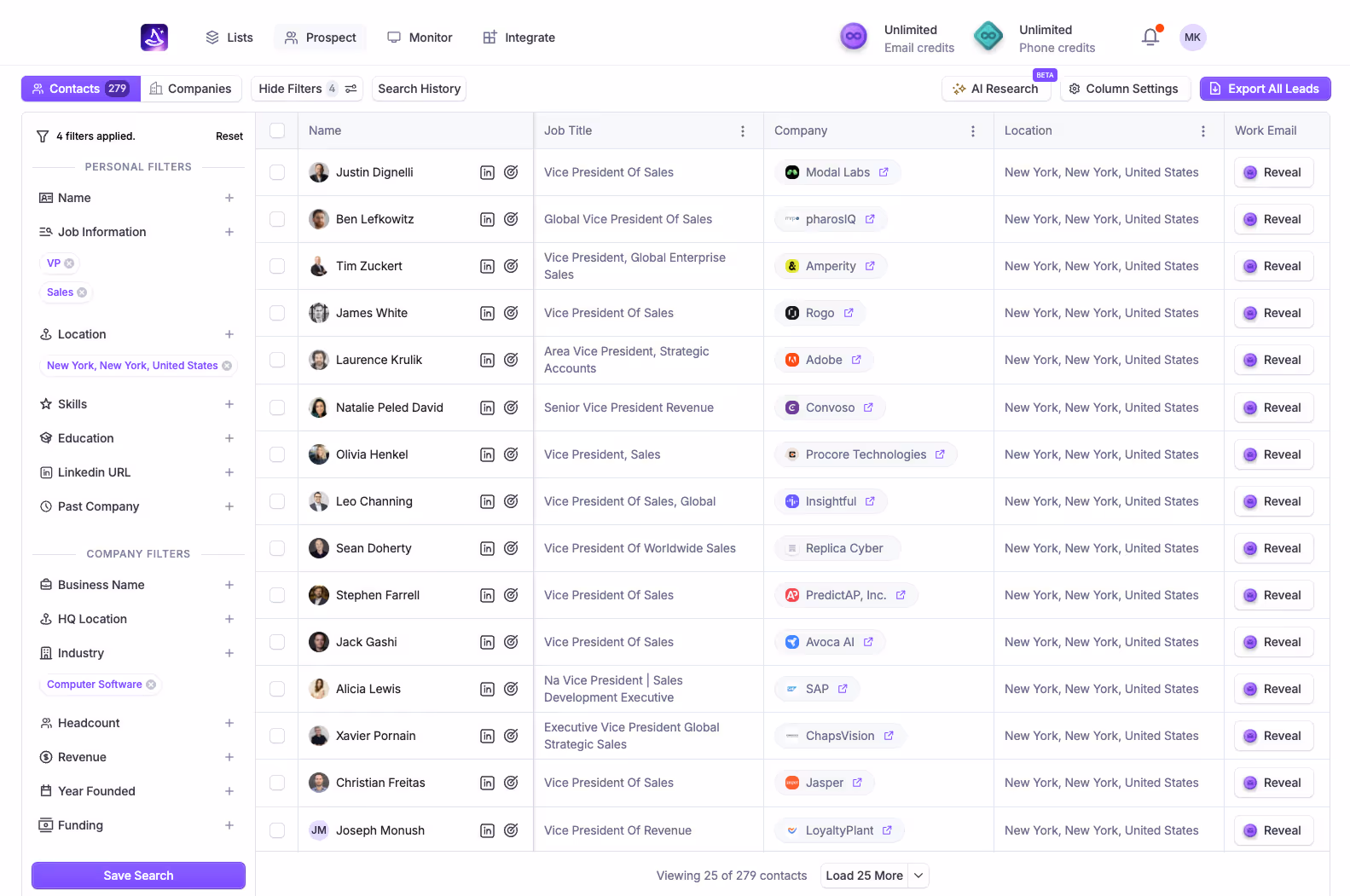This screenshot has width=1350, height=896.
Task: Select Stephen Farrell's row checkbox
Action: [x=277, y=595]
